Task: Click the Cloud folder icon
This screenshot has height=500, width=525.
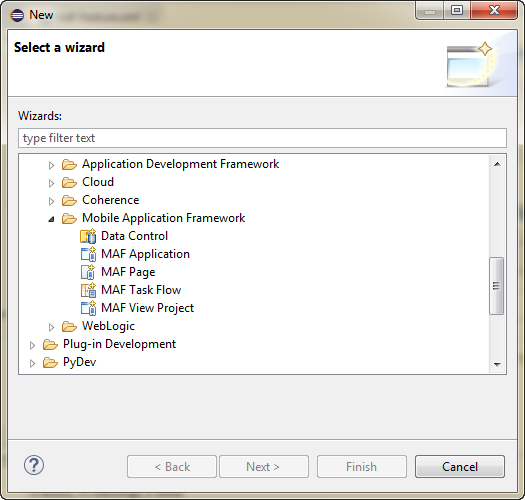Action: (x=69, y=183)
